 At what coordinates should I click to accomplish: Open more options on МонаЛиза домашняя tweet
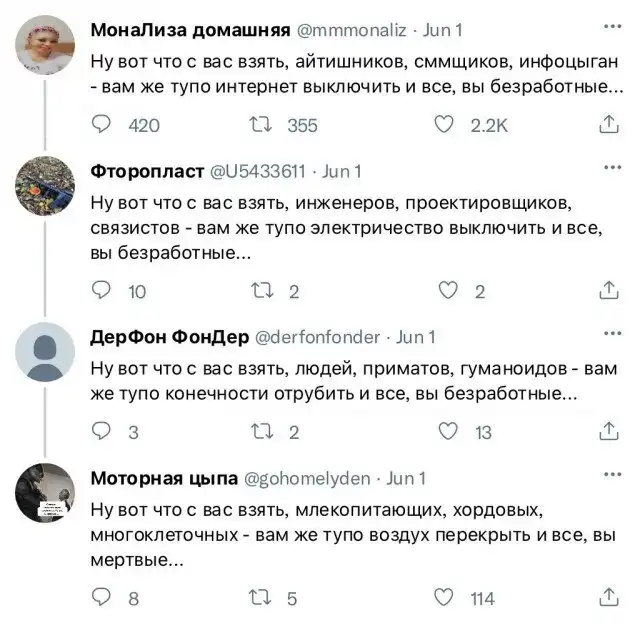pos(609,29)
